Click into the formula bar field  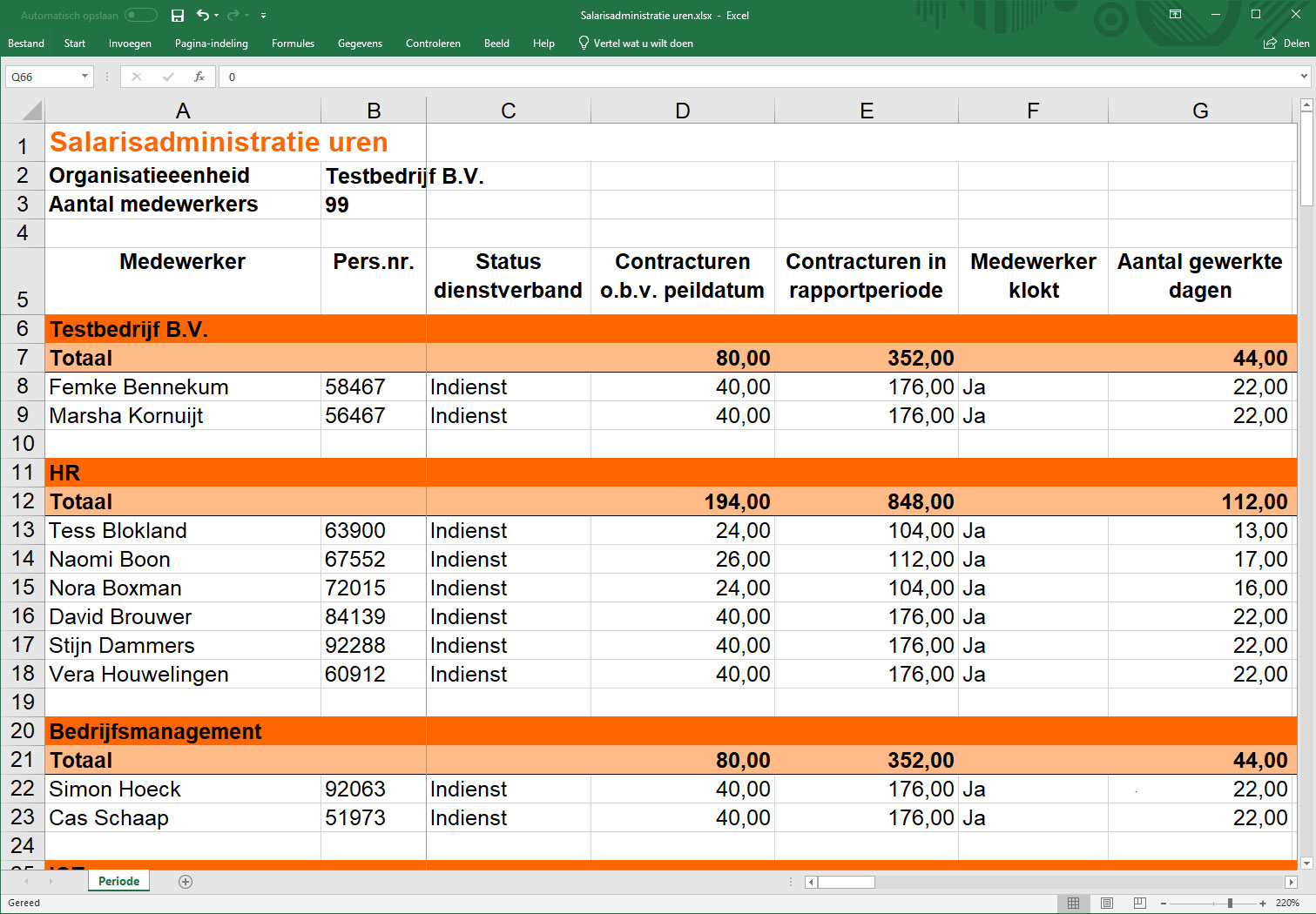coord(758,77)
